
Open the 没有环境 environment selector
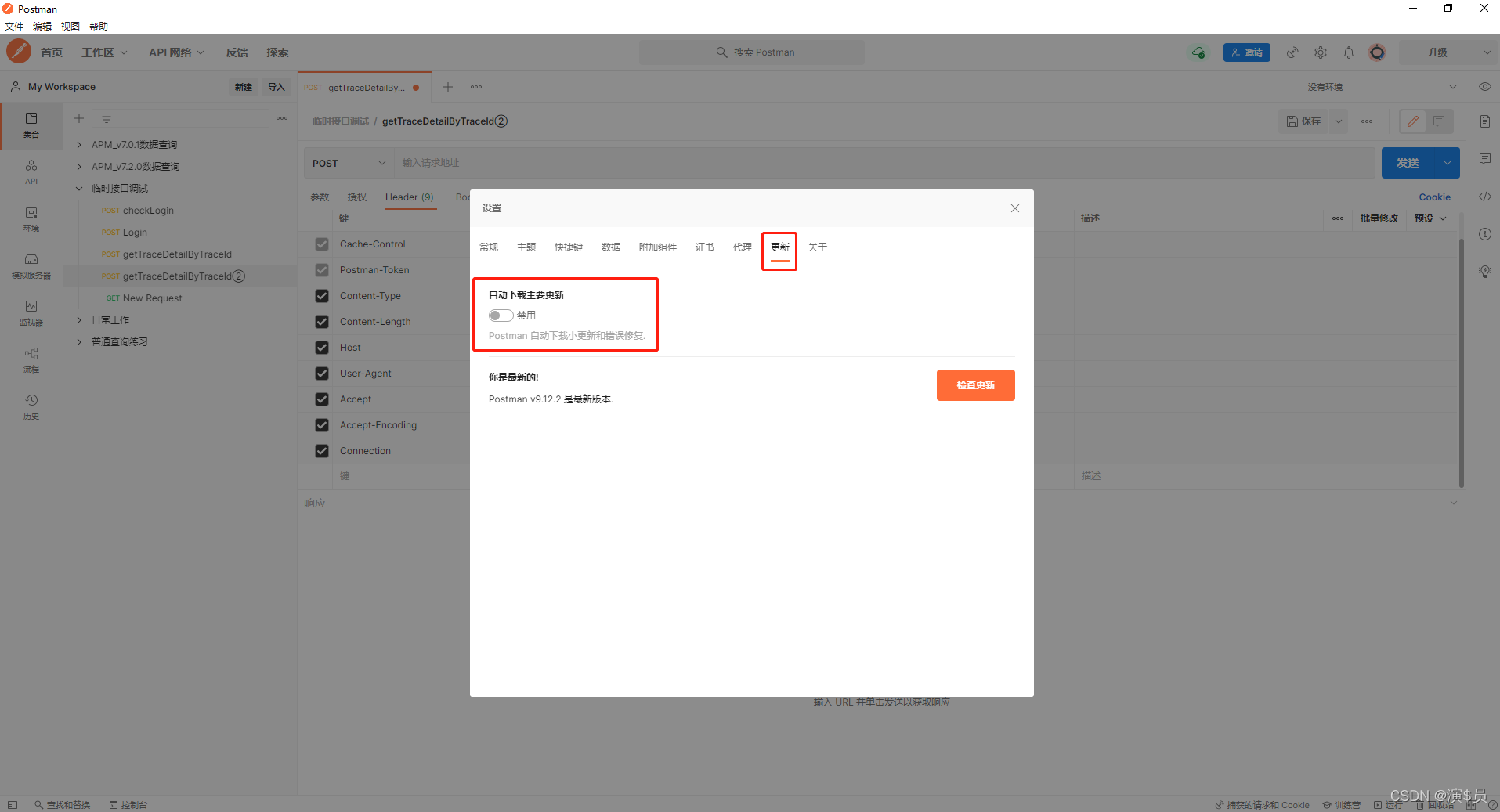pos(1380,87)
